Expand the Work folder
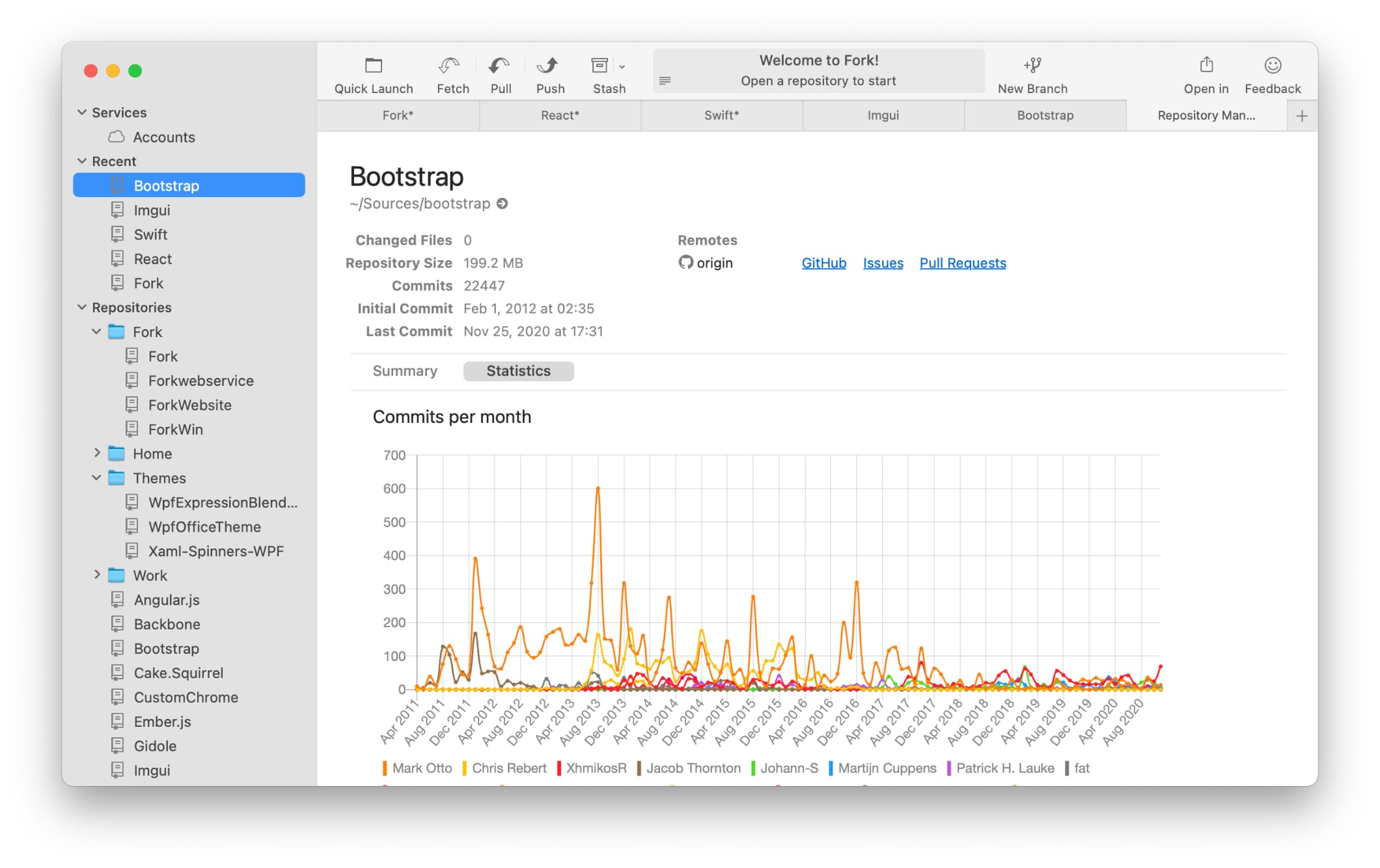 pyautogui.click(x=96, y=575)
